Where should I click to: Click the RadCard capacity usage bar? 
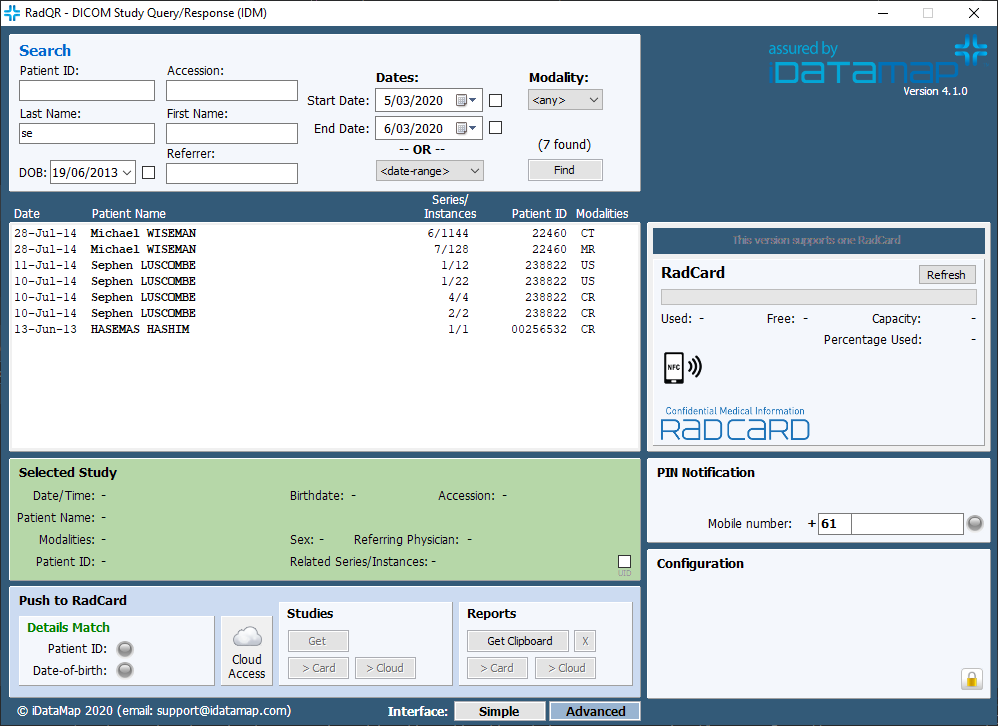tap(818, 297)
